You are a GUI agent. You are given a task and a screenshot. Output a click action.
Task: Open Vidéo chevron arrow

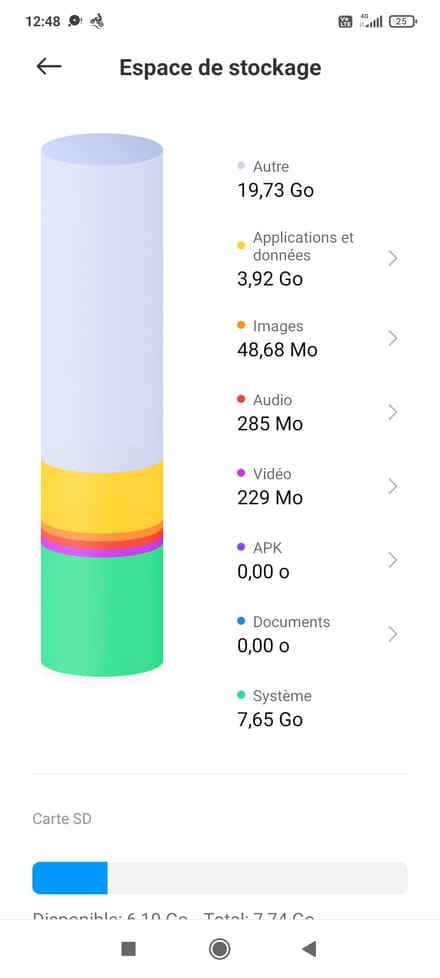click(x=393, y=486)
